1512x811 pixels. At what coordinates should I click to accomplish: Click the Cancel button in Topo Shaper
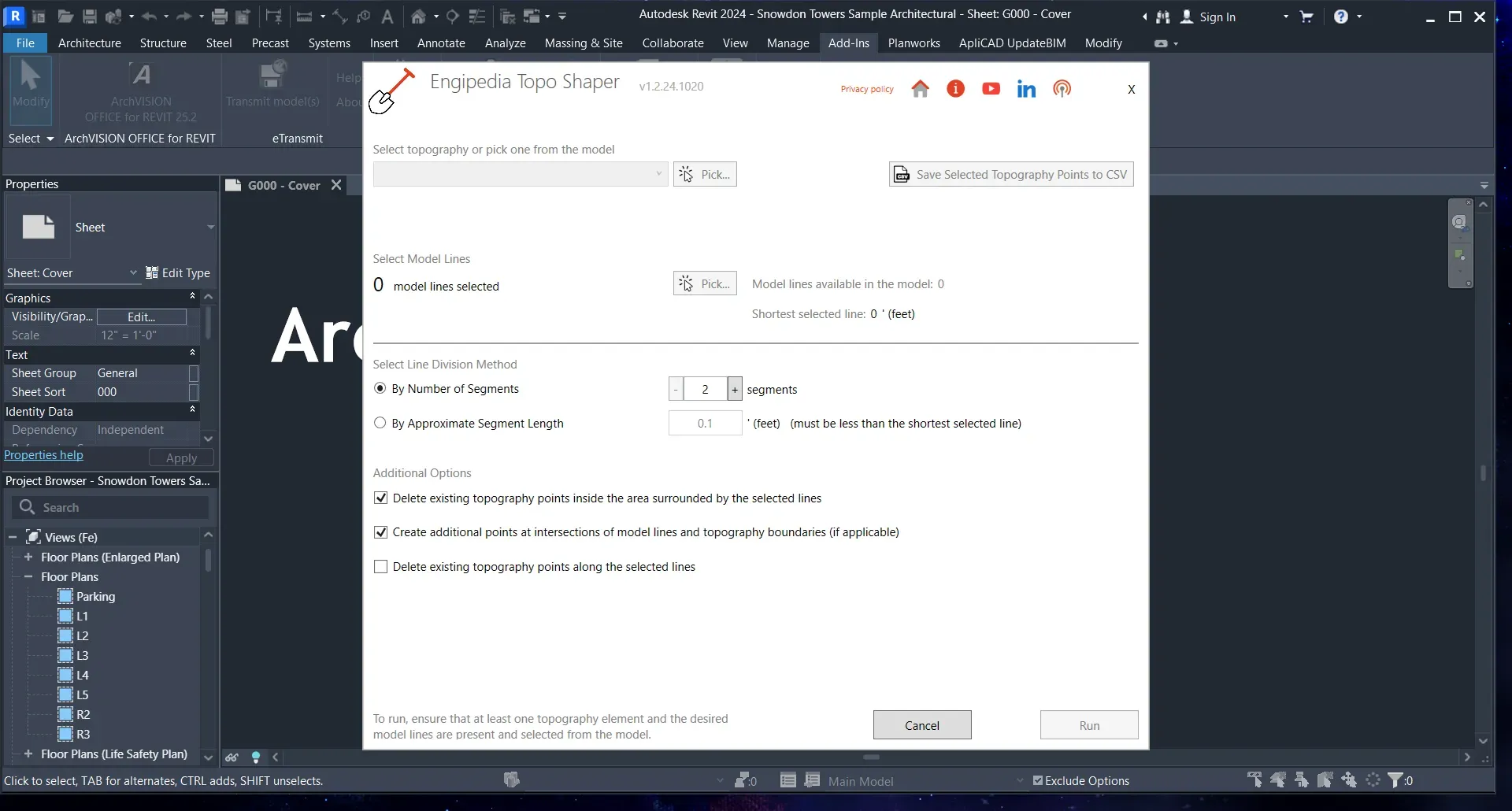pyautogui.click(x=922, y=725)
